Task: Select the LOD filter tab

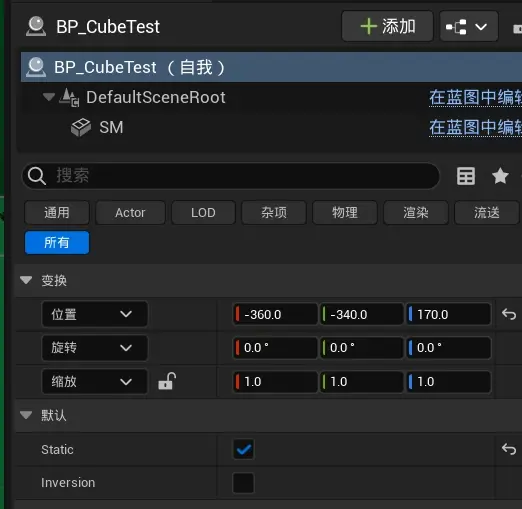Action: pos(203,212)
